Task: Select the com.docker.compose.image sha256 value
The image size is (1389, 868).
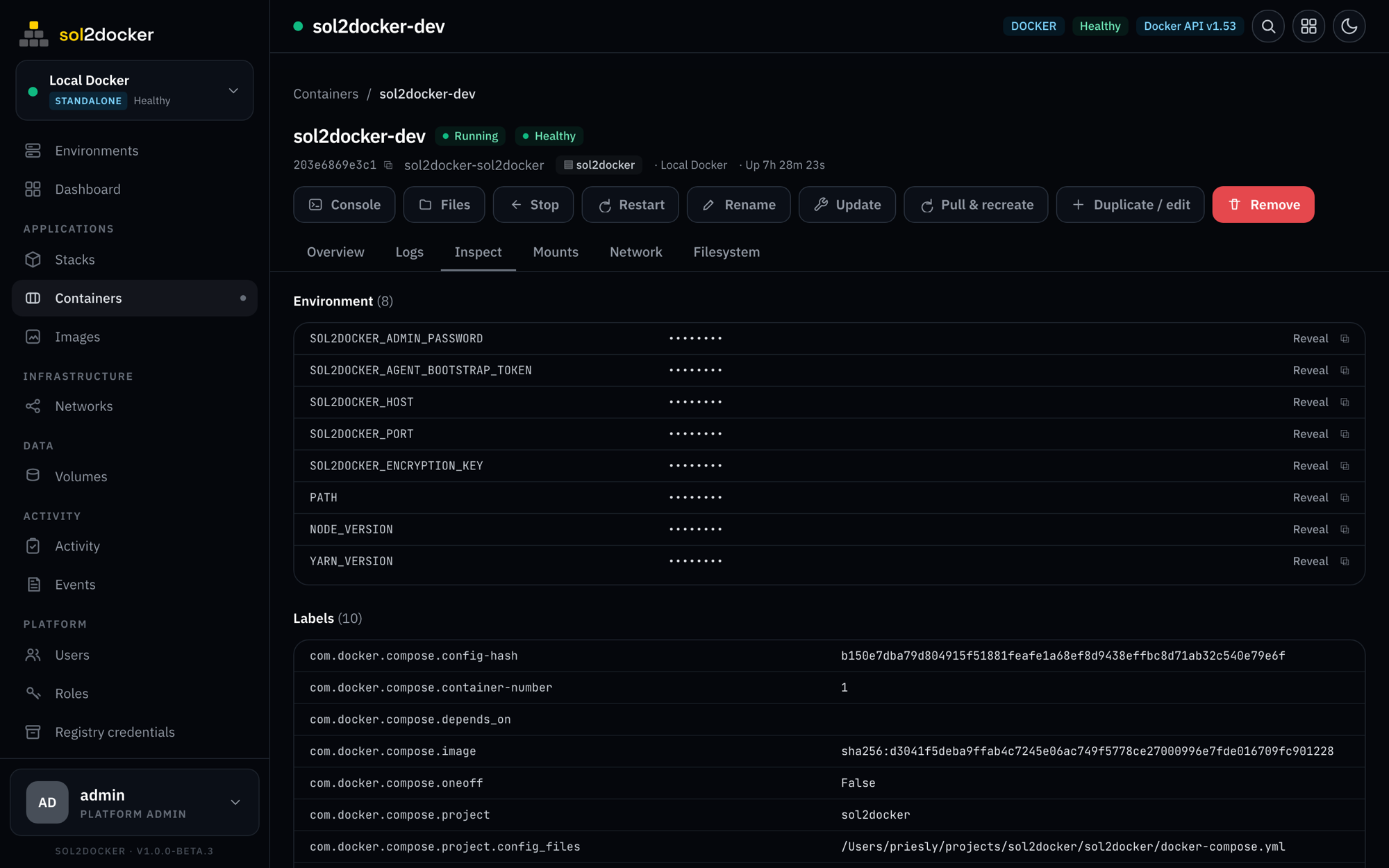Action: (x=1087, y=751)
